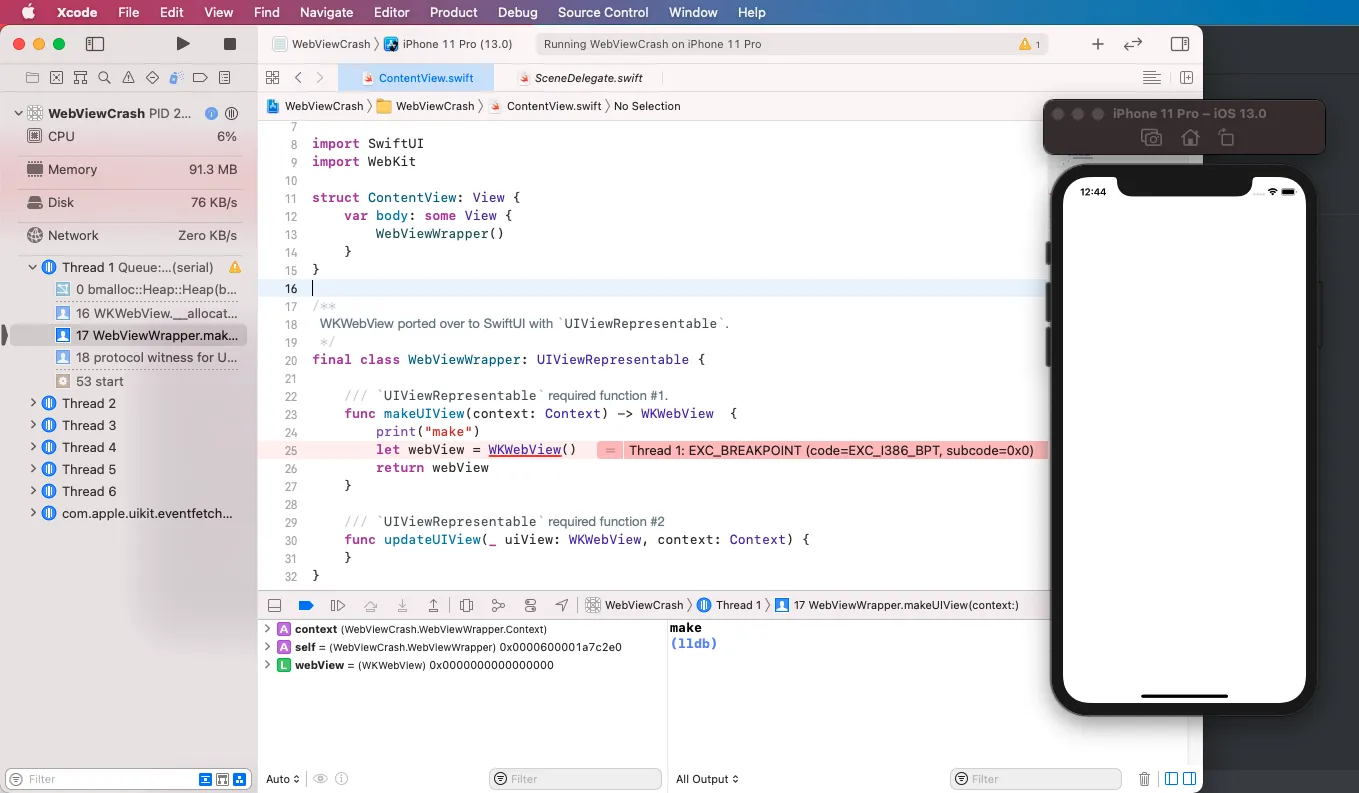Open Debug Memory Graph button

click(x=498, y=605)
